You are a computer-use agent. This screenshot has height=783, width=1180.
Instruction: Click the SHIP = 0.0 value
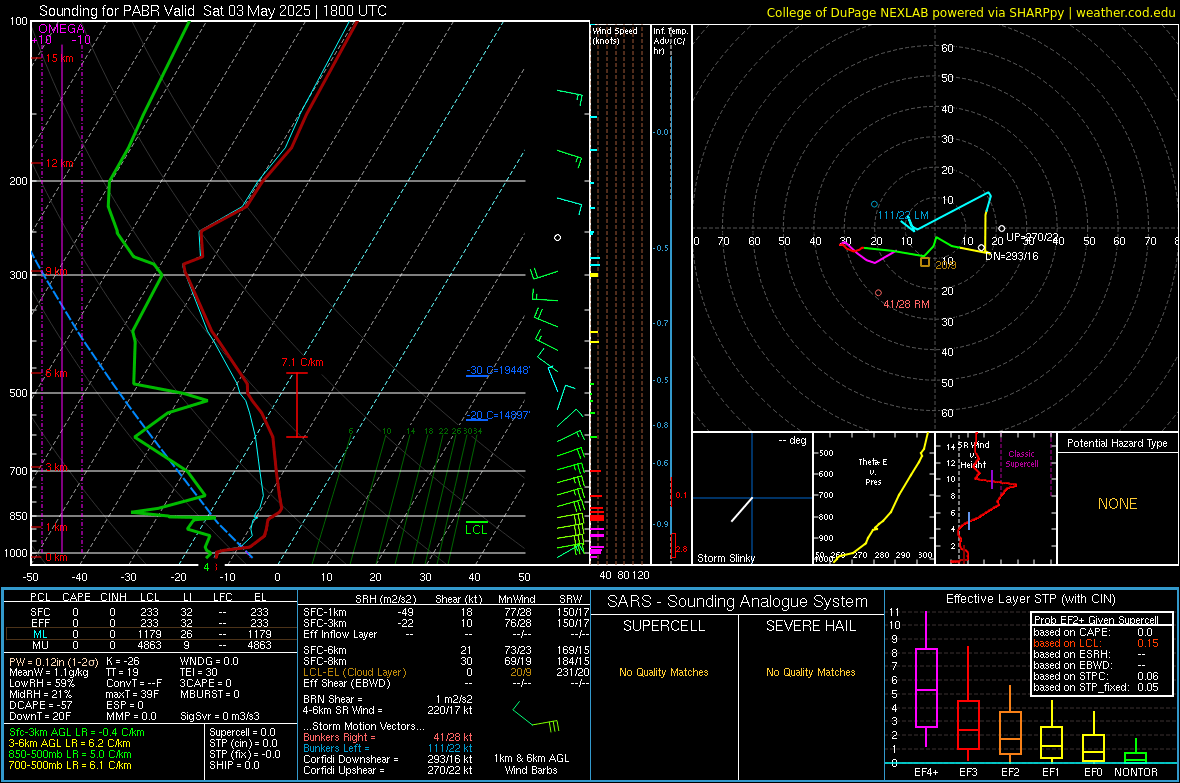[234, 765]
